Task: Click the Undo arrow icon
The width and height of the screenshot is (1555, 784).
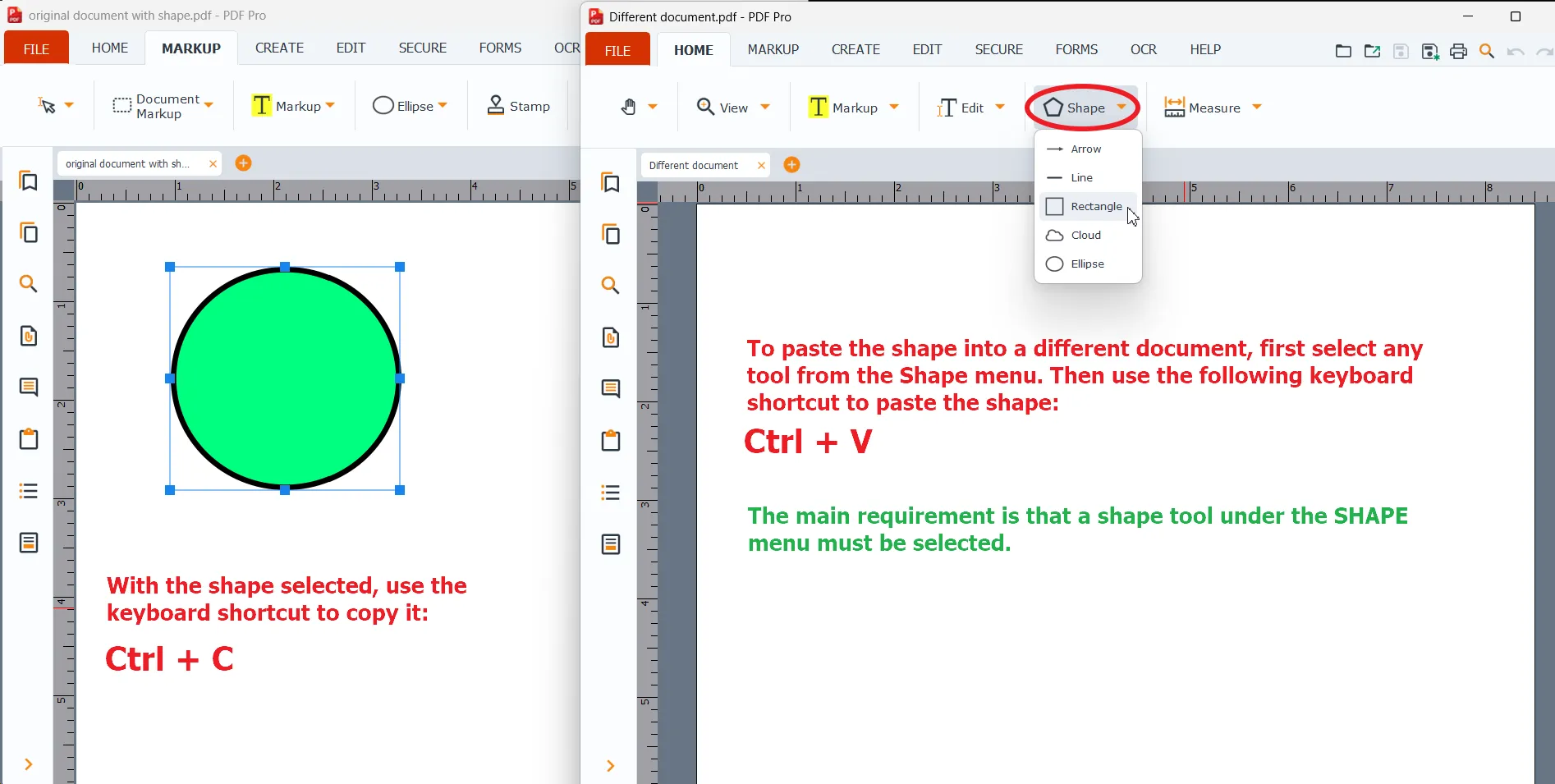Action: [x=1516, y=52]
